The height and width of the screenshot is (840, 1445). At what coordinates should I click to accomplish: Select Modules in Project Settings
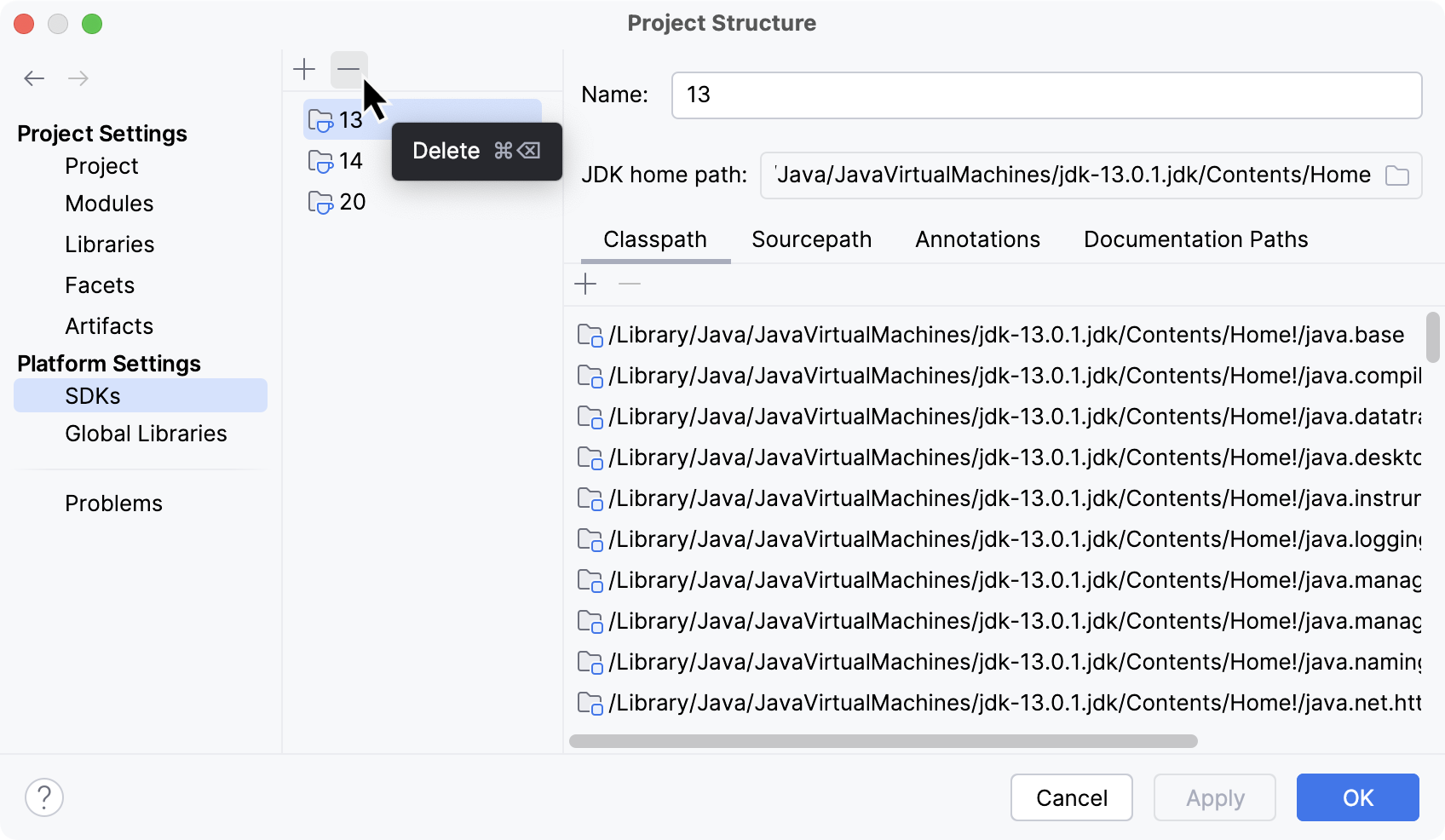click(109, 204)
